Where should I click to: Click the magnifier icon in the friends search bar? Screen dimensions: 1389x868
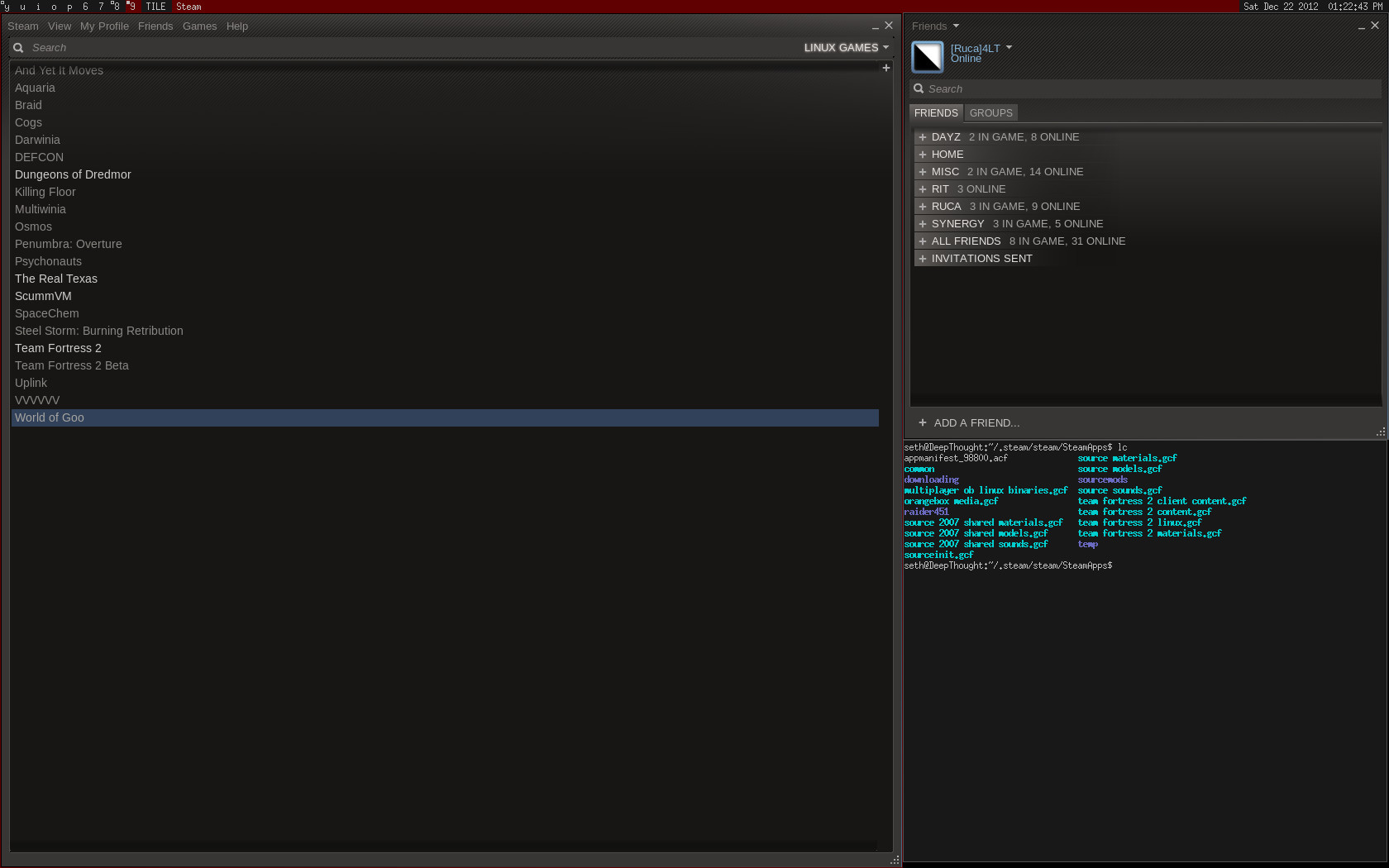tap(919, 88)
